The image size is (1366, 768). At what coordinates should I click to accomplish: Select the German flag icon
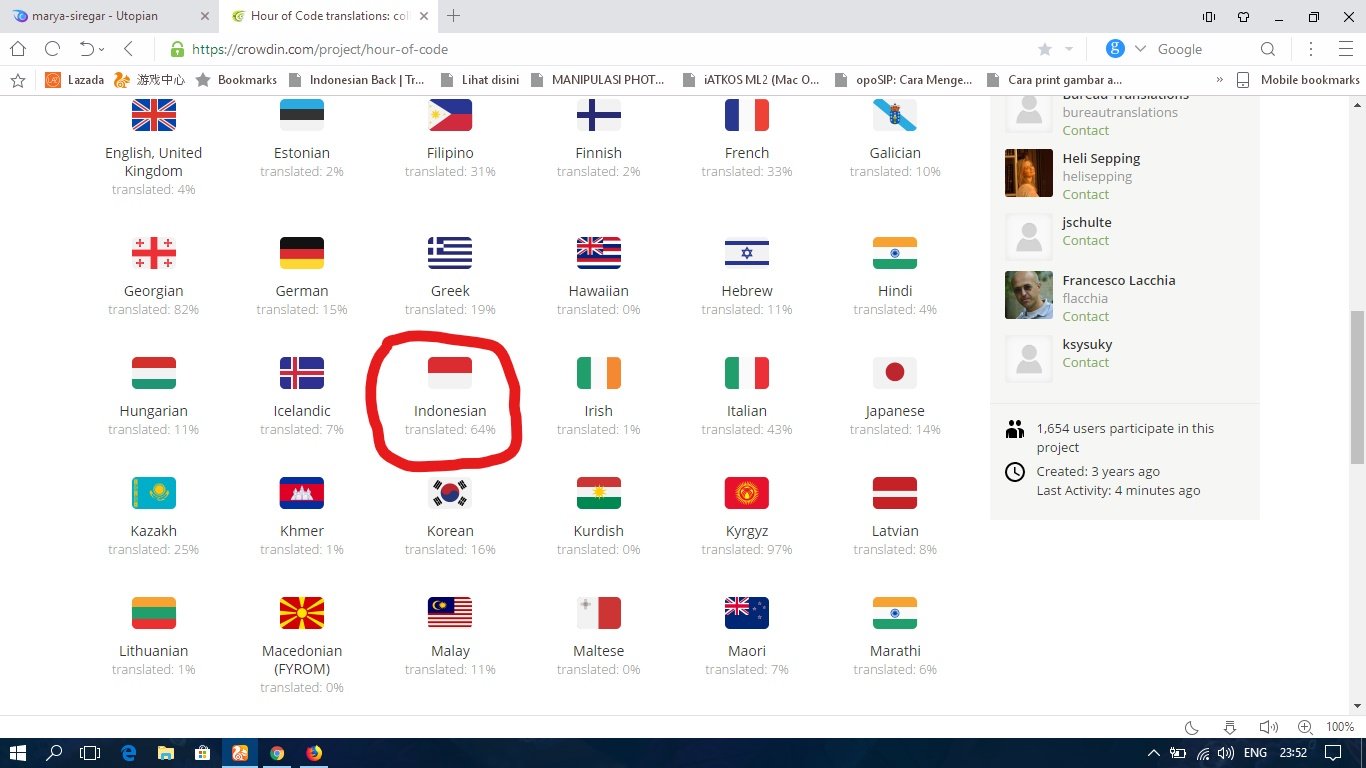pyautogui.click(x=302, y=253)
